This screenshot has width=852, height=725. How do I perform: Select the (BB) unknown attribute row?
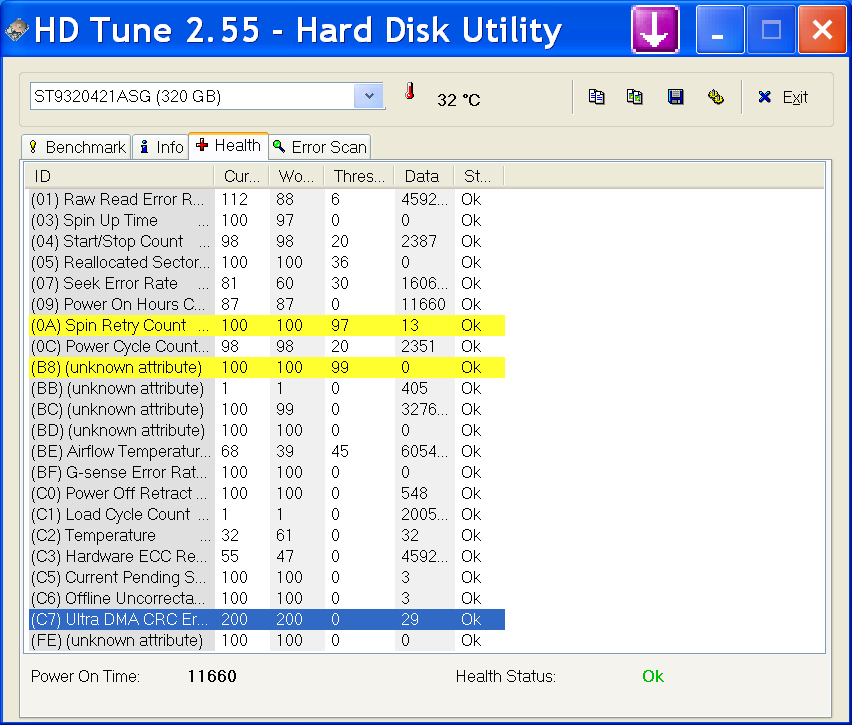point(267,389)
